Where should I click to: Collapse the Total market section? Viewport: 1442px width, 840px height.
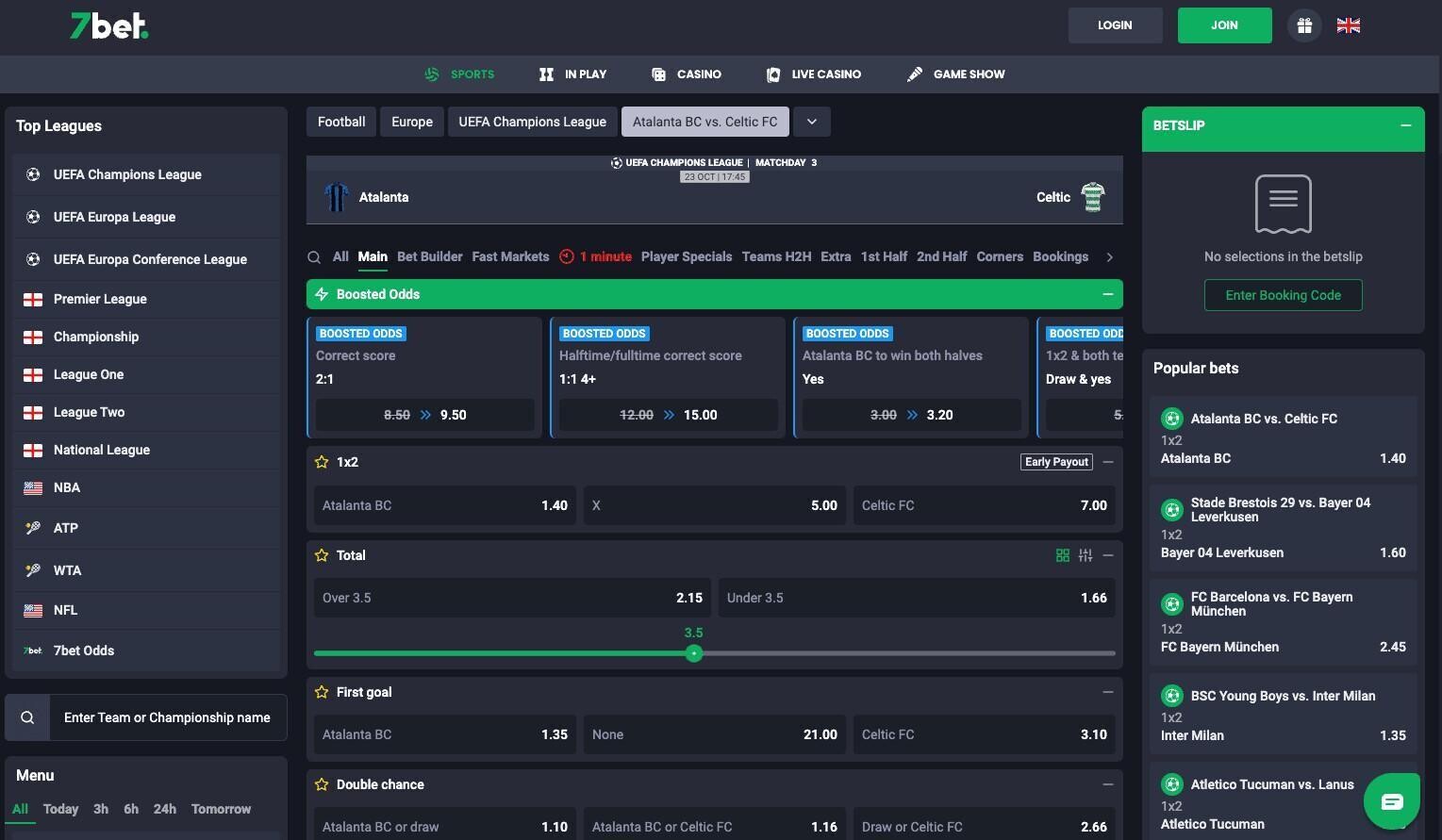[x=1108, y=555]
